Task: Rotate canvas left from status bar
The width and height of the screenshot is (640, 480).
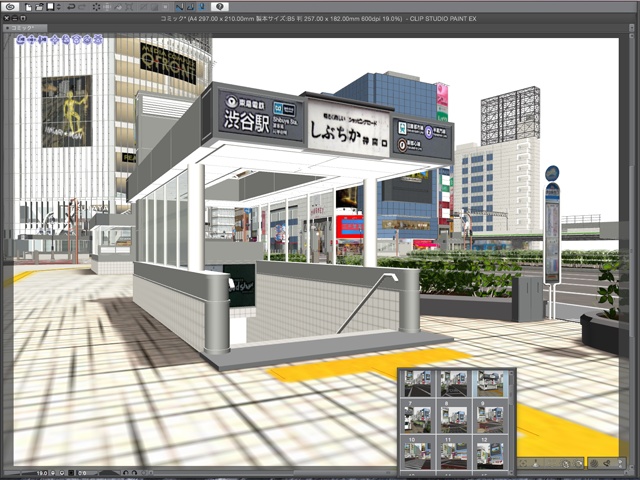Action: [x=125, y=473]
